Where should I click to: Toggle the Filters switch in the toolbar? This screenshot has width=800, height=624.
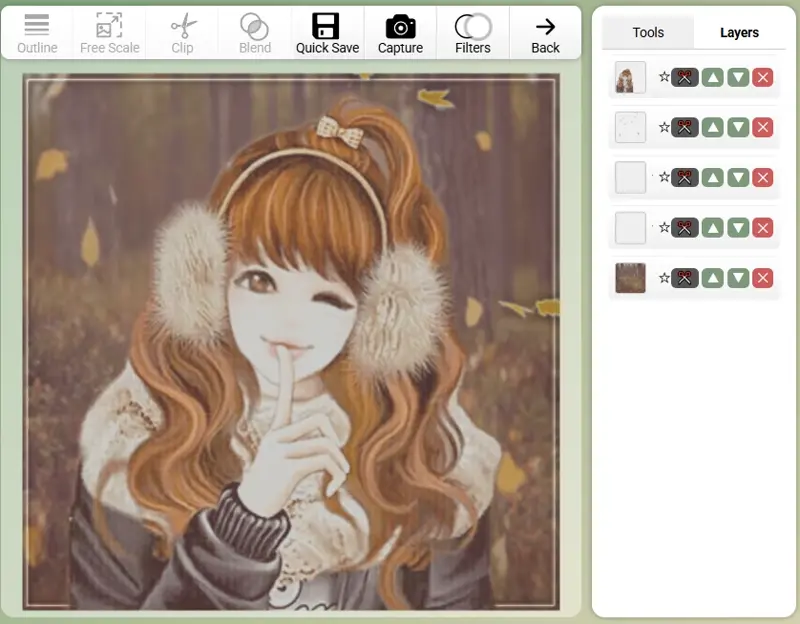point(473,26)
